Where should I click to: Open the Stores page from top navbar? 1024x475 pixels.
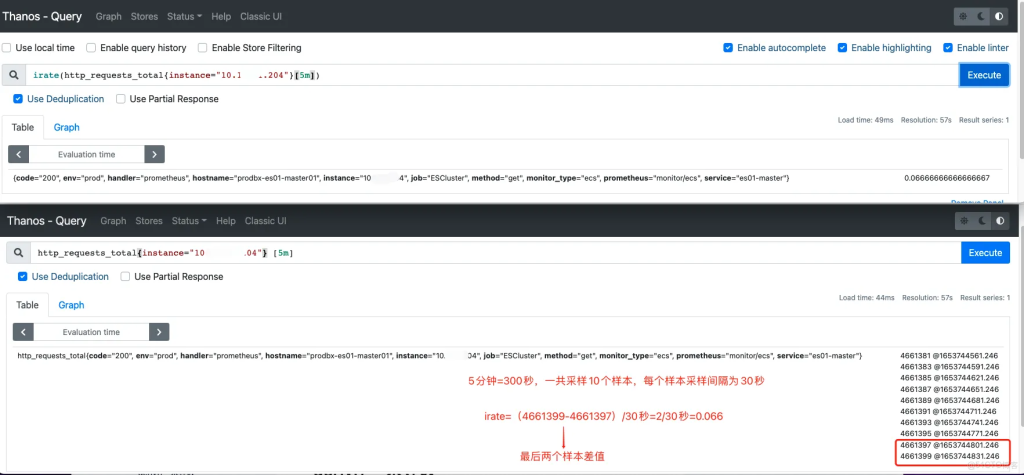(145, 17)
